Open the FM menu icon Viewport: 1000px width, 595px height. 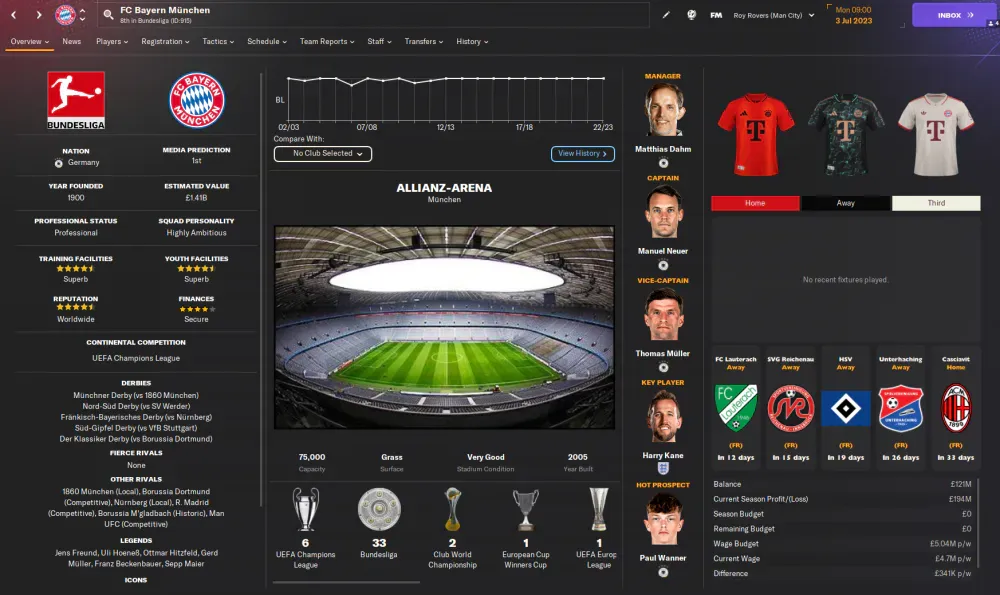(716, 15)
